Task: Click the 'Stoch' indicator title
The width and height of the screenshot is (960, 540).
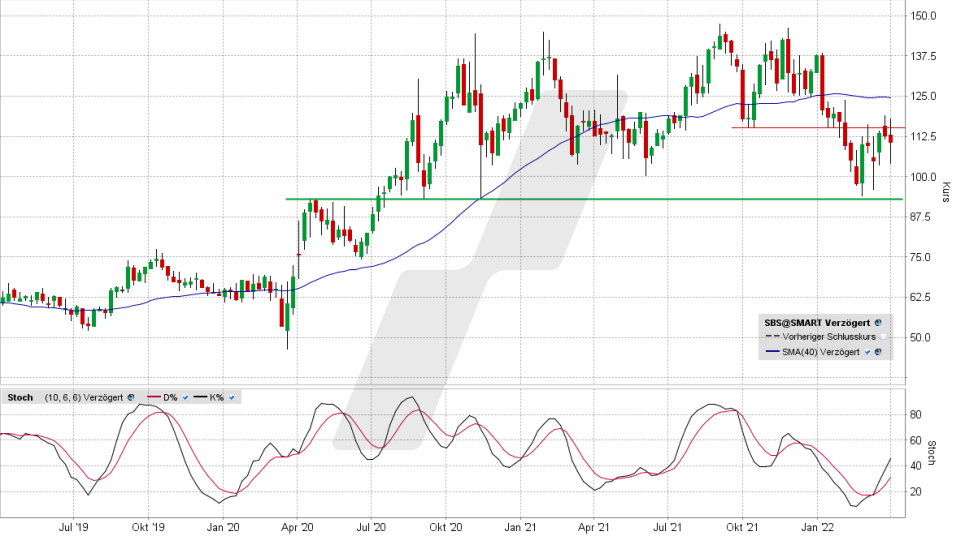Action: click(x=20, y=397)
